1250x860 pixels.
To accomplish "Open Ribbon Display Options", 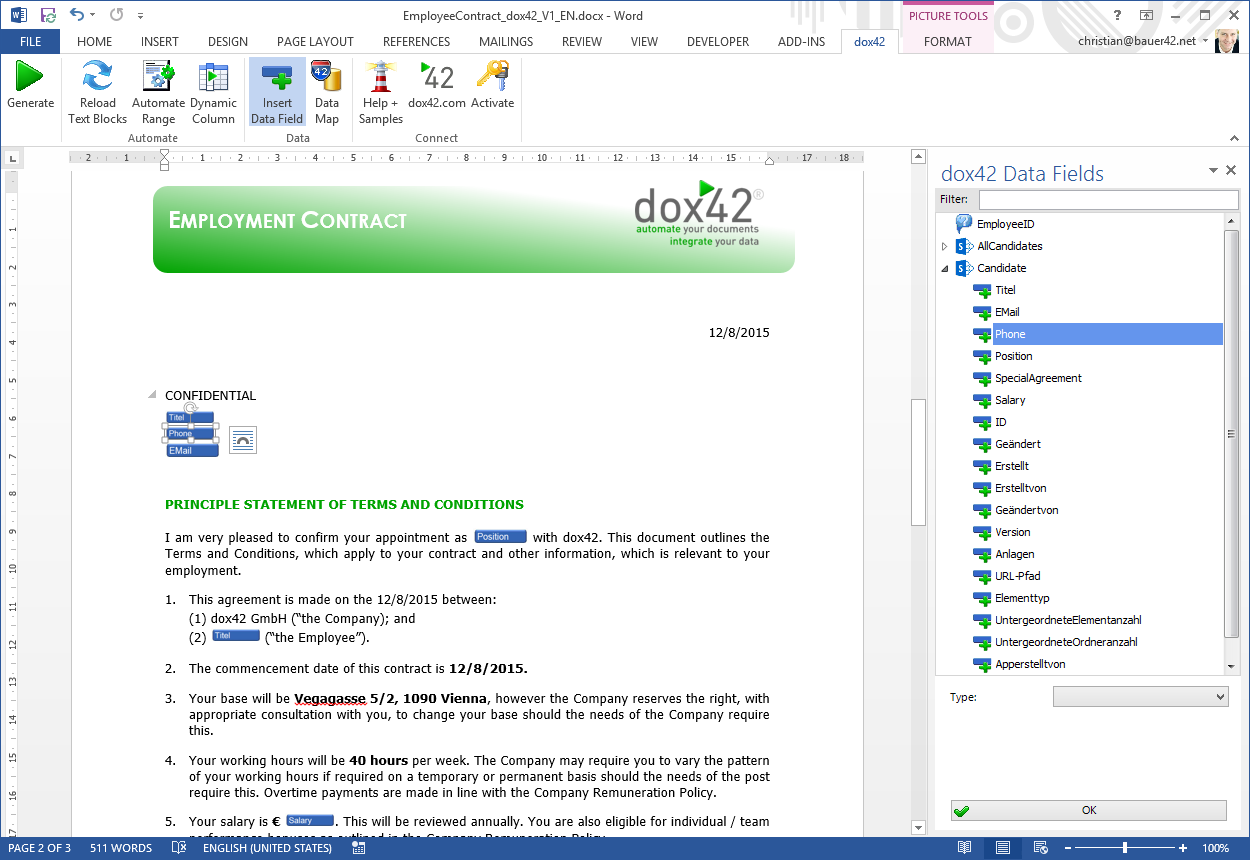I will (x=1146, y=15).
